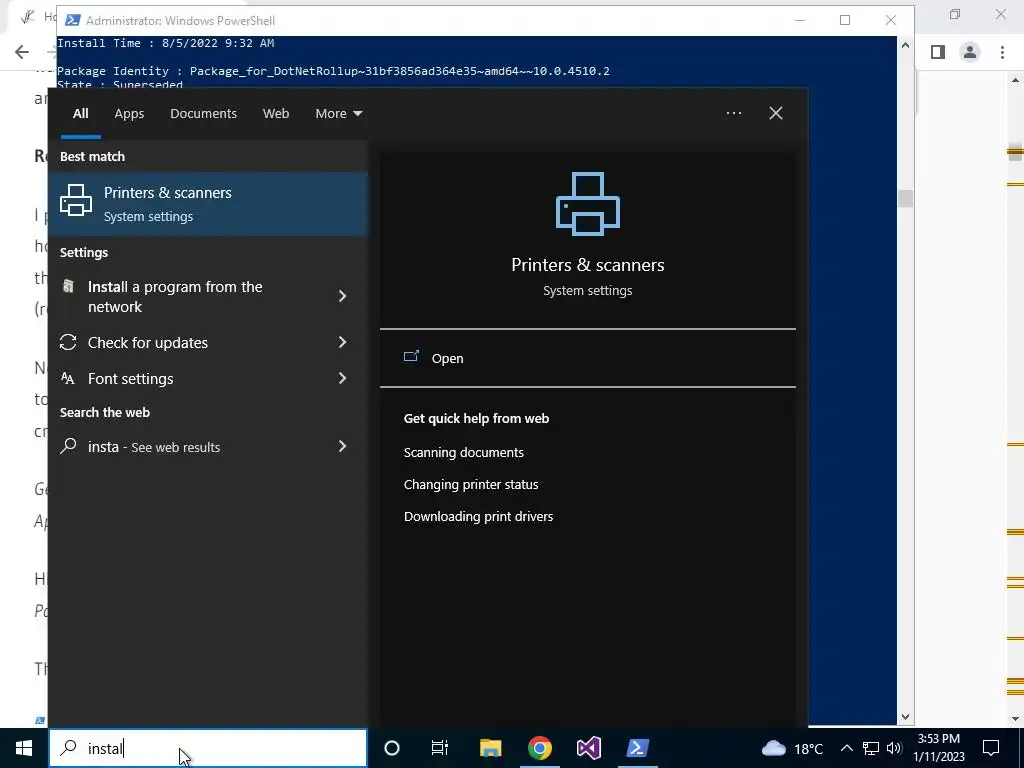Open the search options ellipsis menu
The image size is (1024, 768).
[x=733, y=113]
